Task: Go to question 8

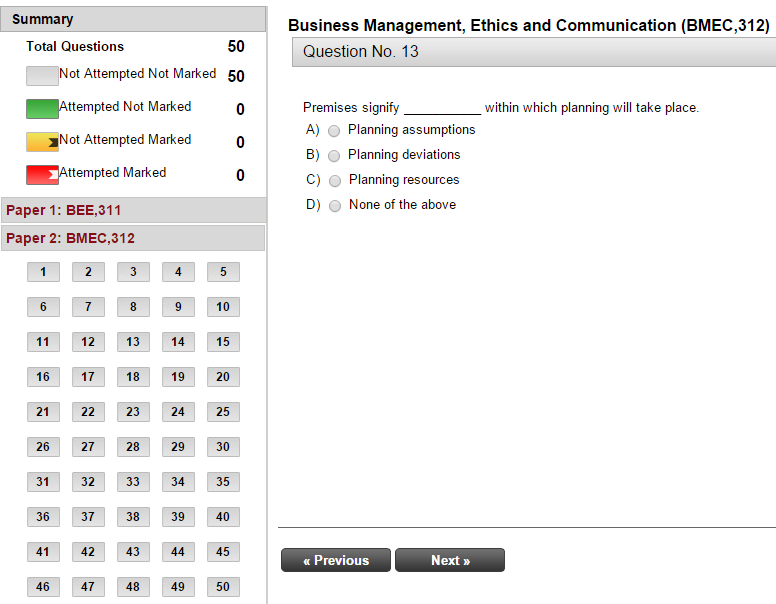Action: coord(133,307)
